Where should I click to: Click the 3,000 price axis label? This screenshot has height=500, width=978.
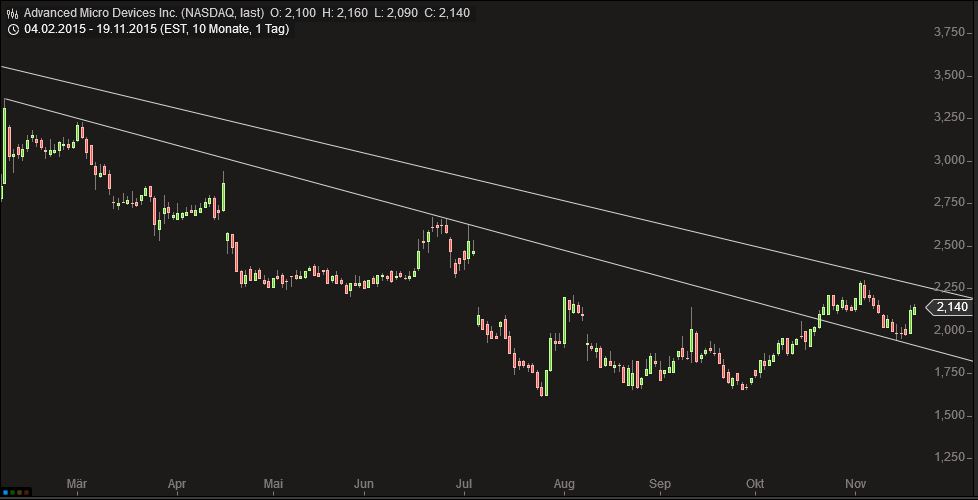pos(950,160)
